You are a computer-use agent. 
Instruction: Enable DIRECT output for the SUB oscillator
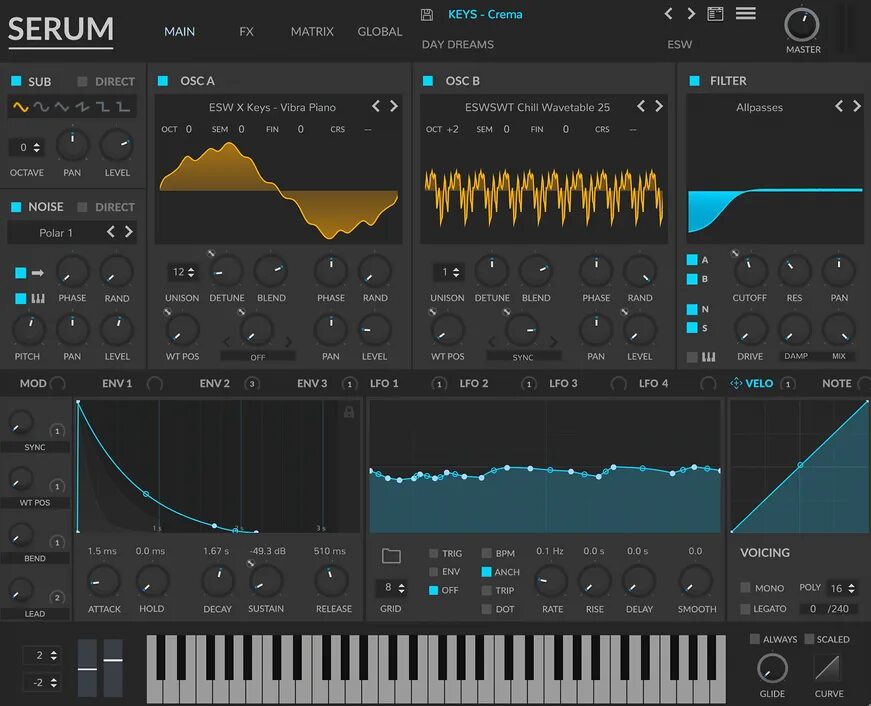point(81,81)
